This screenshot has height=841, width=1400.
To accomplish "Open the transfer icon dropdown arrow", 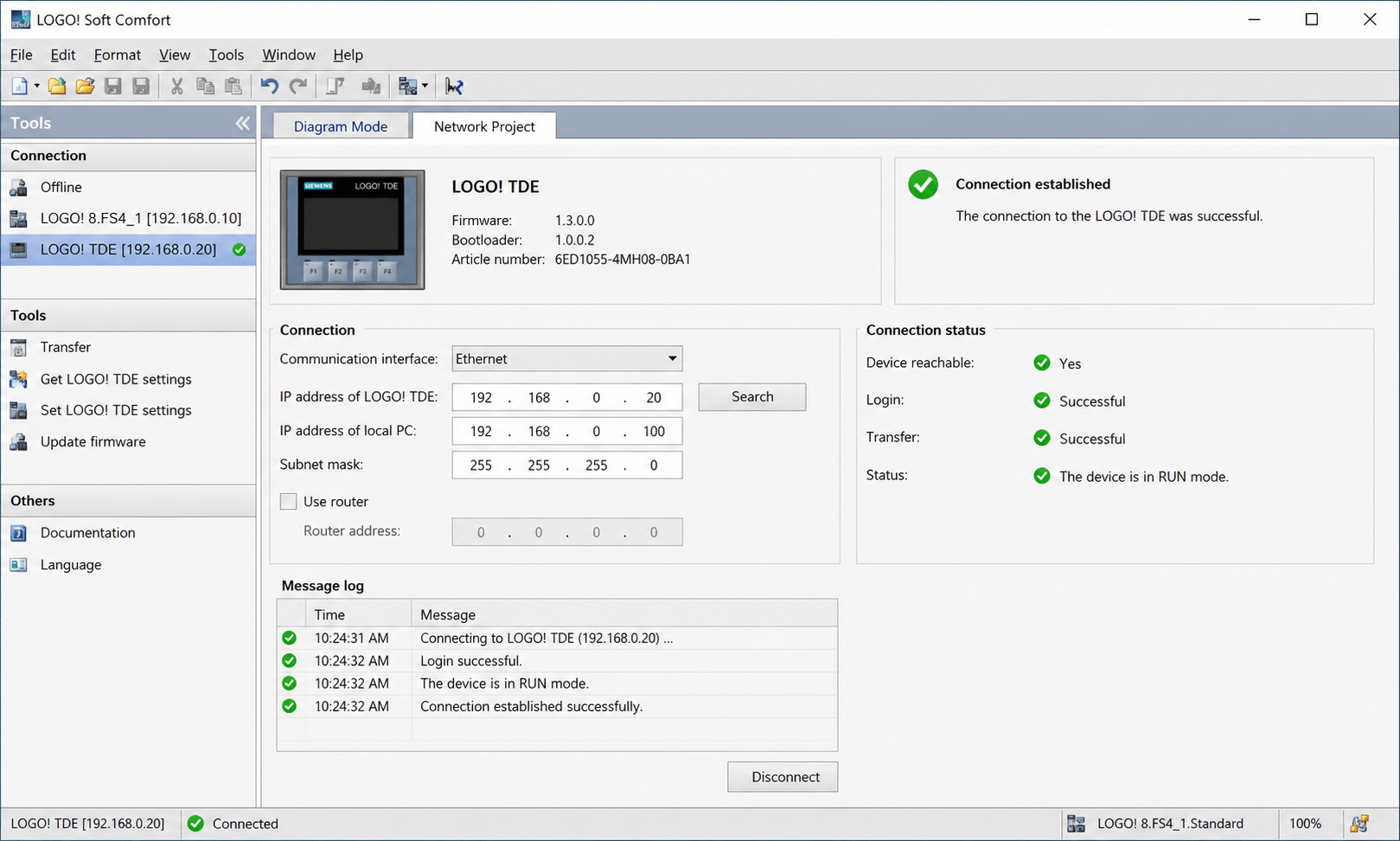I will pyautogui.click(x=425, y=86).
